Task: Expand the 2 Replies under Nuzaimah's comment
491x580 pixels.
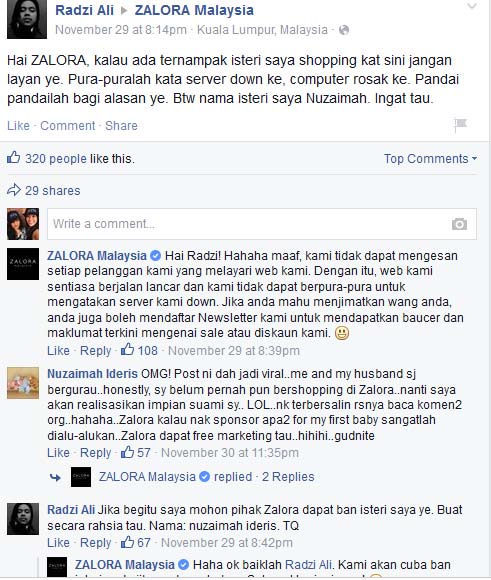Action: pos(288,477)
